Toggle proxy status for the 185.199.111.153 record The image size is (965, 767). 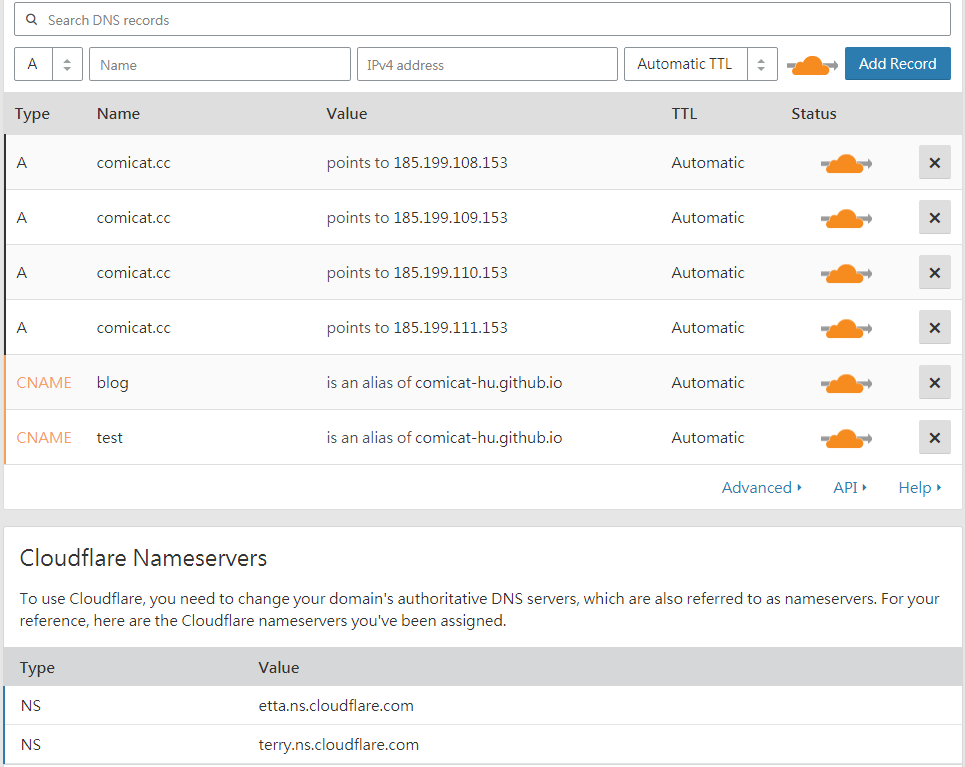(x=846, y=327)
